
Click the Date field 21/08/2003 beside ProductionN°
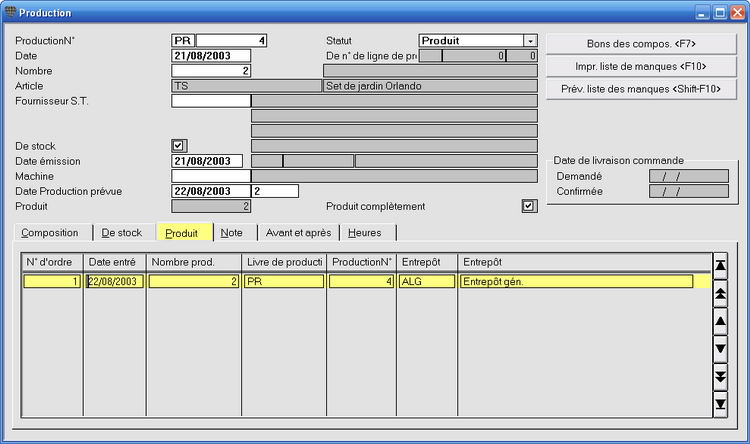pos(211,56)
